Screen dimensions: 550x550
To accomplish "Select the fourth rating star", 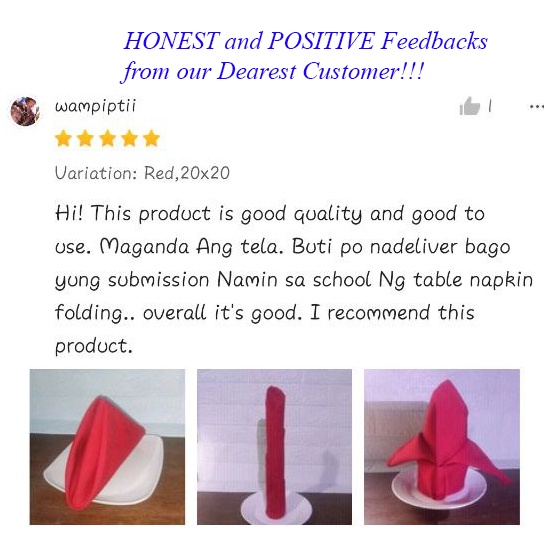I will pyautogui.click(x=129, y=138).
